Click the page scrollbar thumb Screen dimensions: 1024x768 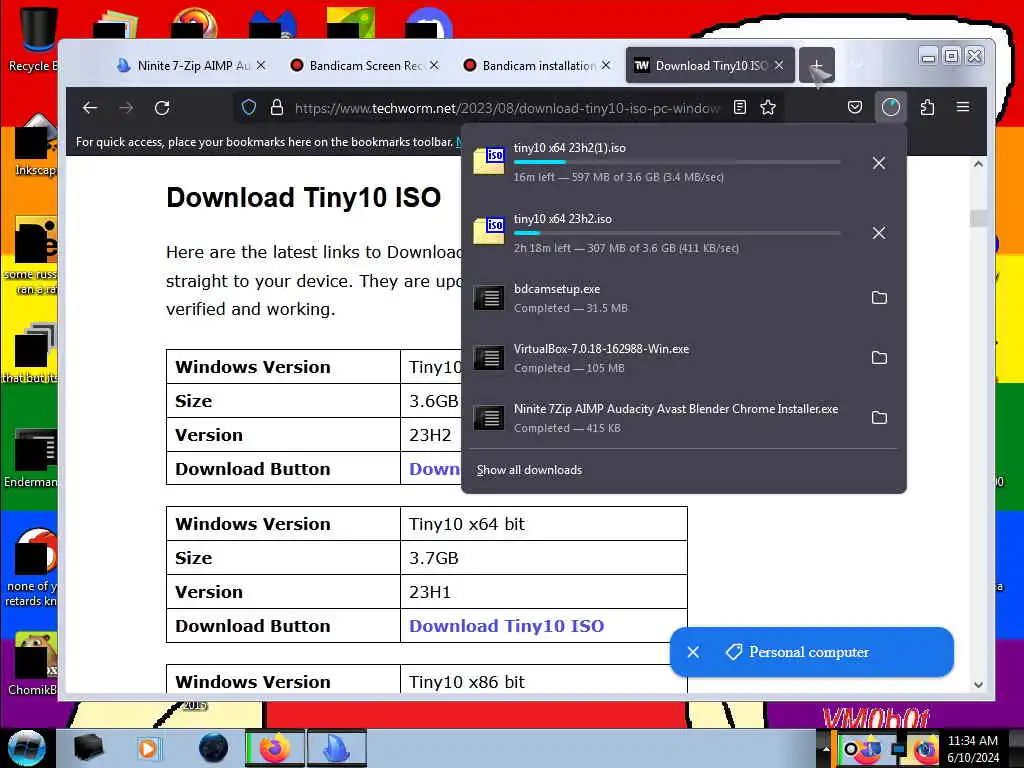978,217
